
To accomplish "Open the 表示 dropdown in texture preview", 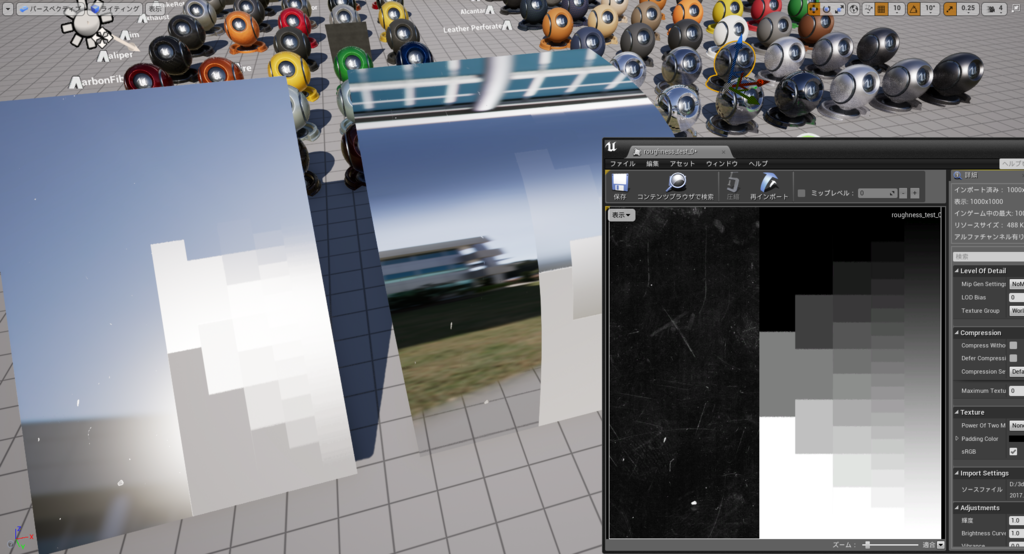I will tap(621, 215).
